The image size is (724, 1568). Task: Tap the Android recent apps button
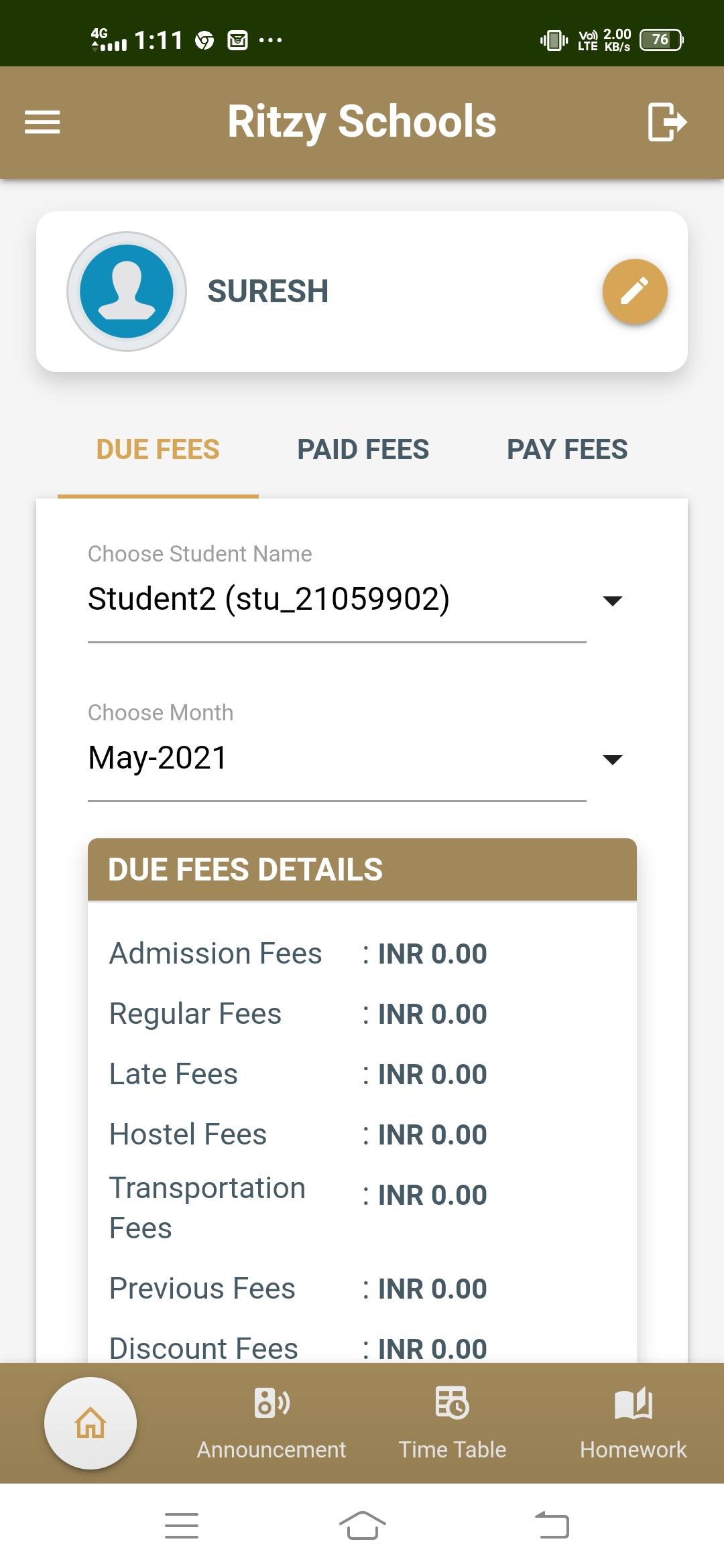click(182, 1526)
